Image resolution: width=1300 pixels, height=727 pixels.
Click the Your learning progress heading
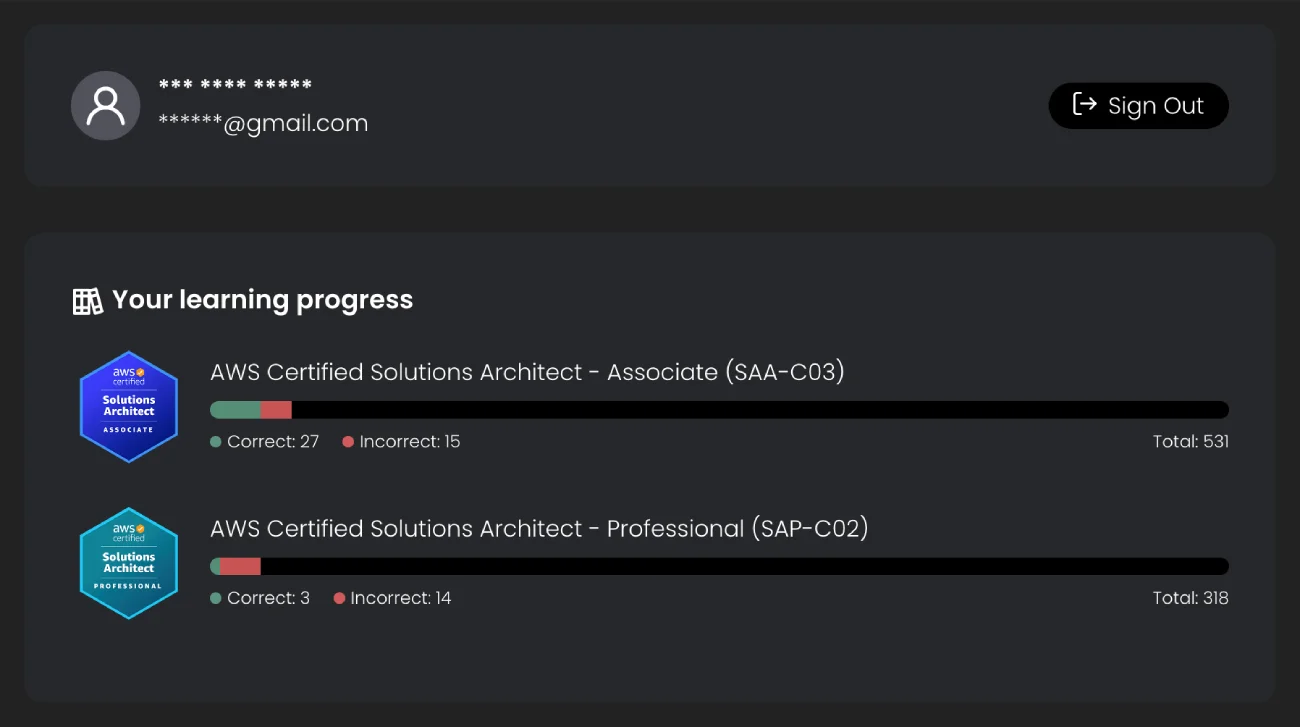262,300
